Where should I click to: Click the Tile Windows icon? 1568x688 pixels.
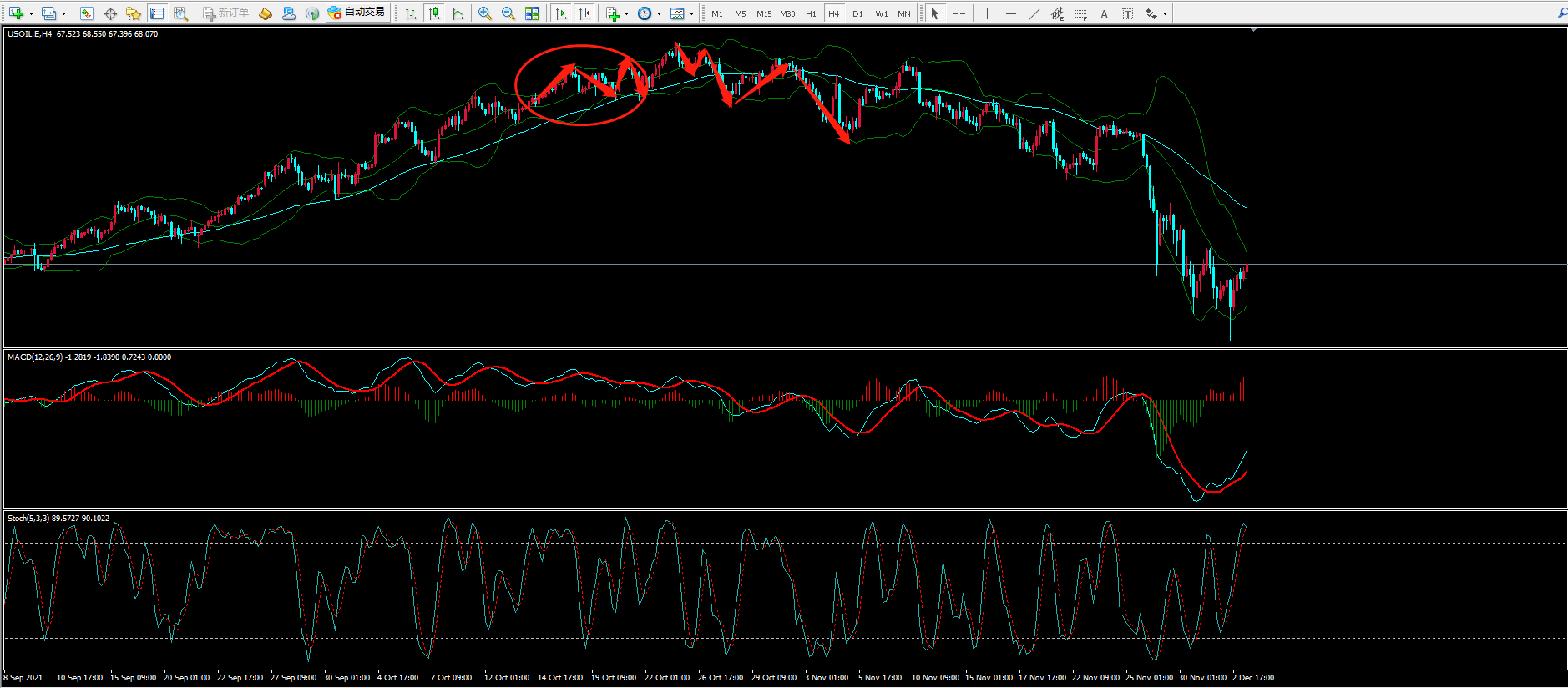[x=532, y=13]
